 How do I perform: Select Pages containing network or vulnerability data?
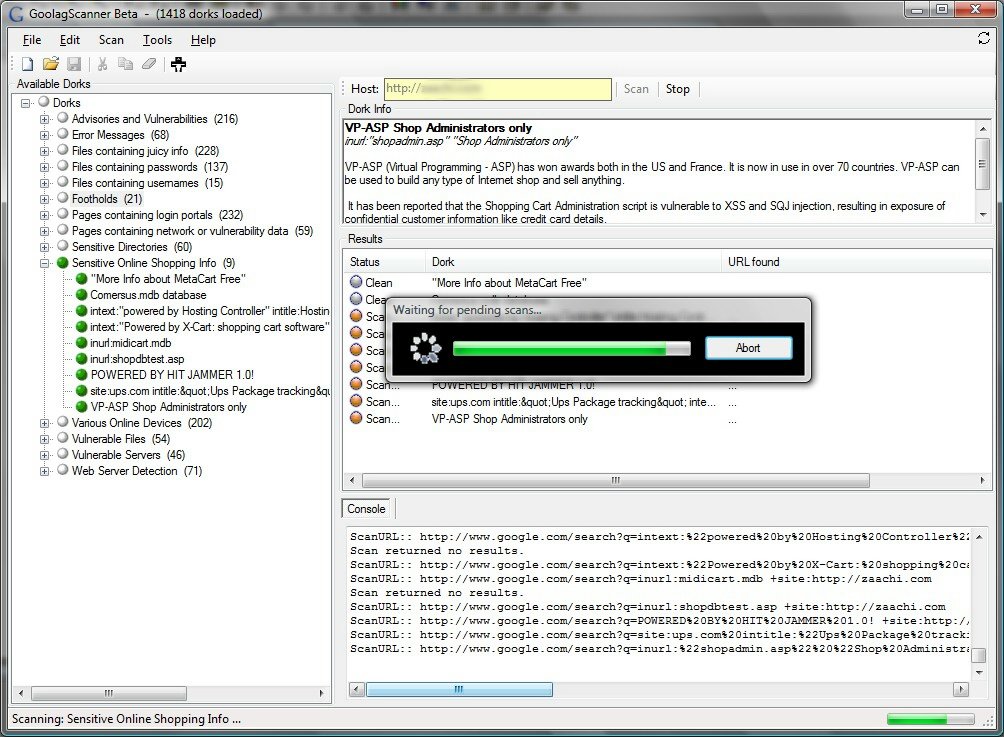pos(192,231)
